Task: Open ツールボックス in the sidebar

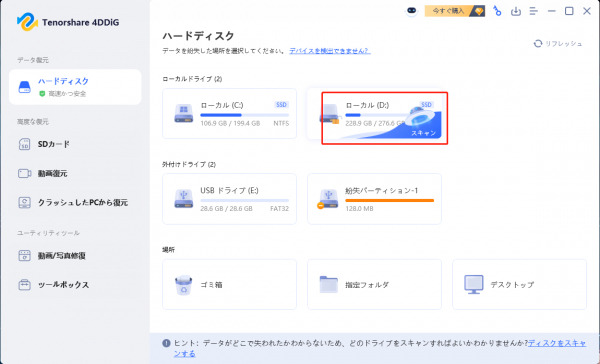Action: [64, 285]
